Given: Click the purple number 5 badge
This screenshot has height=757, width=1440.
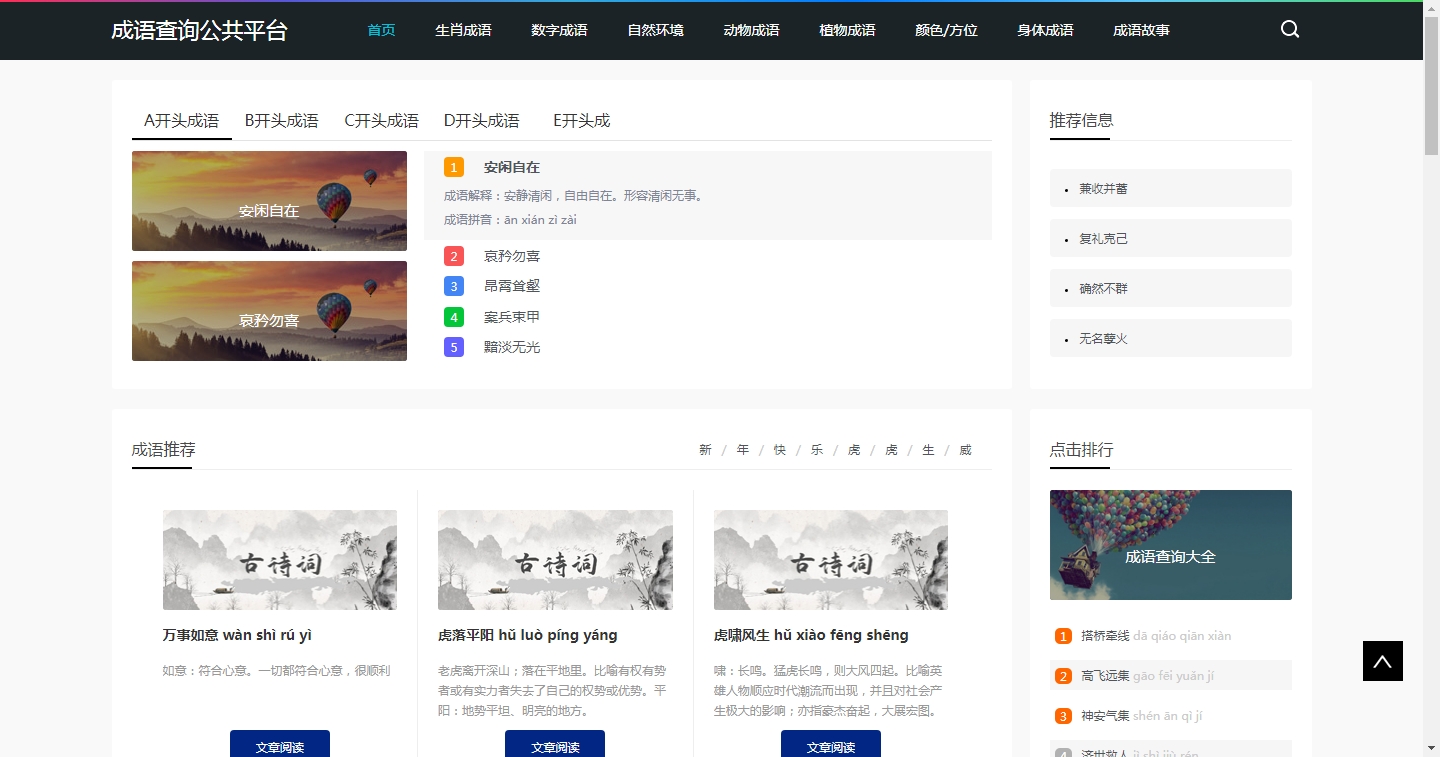Looking at the screenshot, I should click(x=454, y=347).
